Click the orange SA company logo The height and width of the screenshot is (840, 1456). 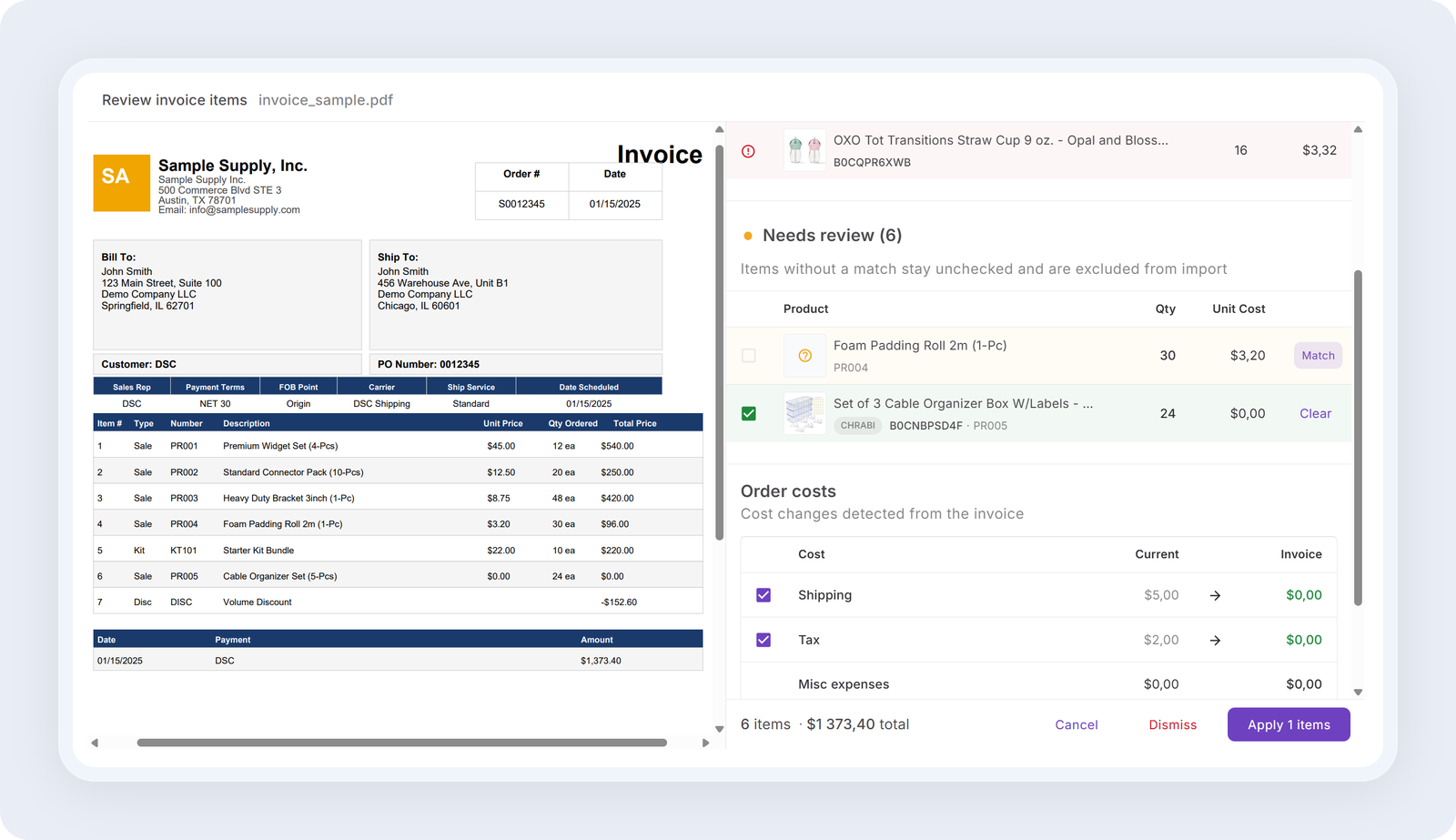(122, 183)
